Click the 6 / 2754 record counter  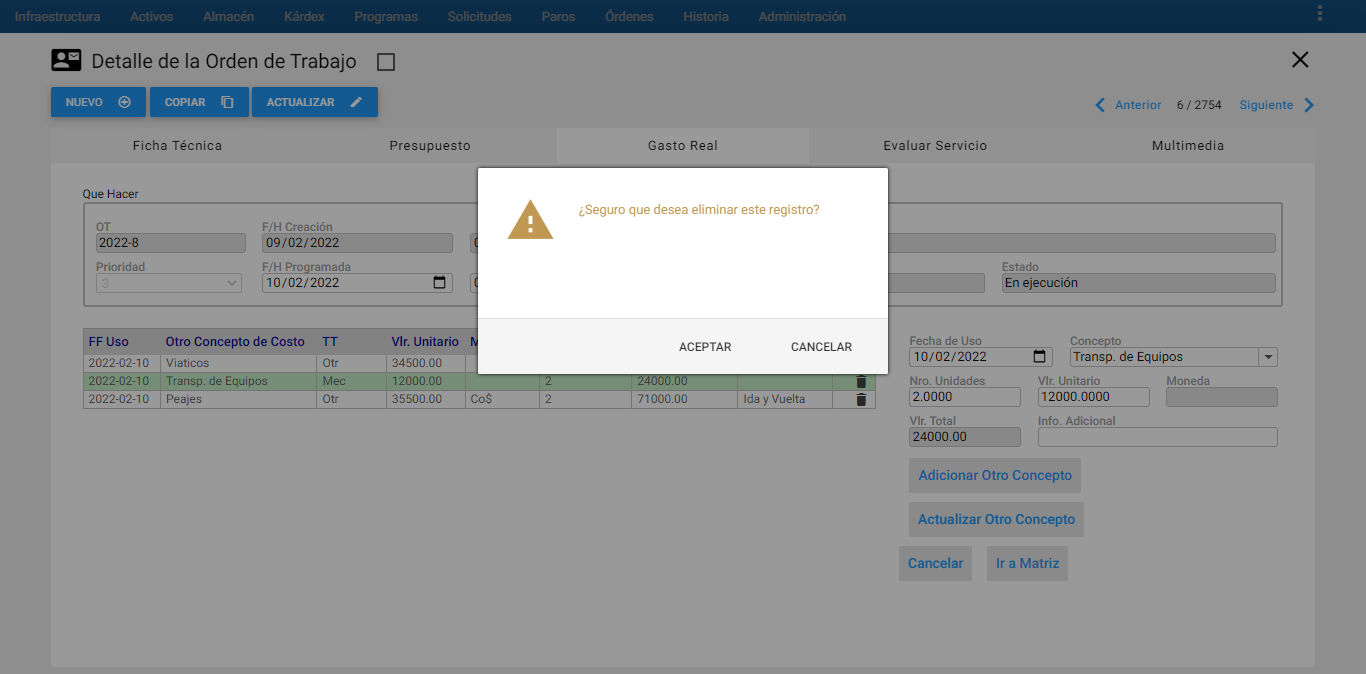pyautogui.click(x=1199, y=105)
